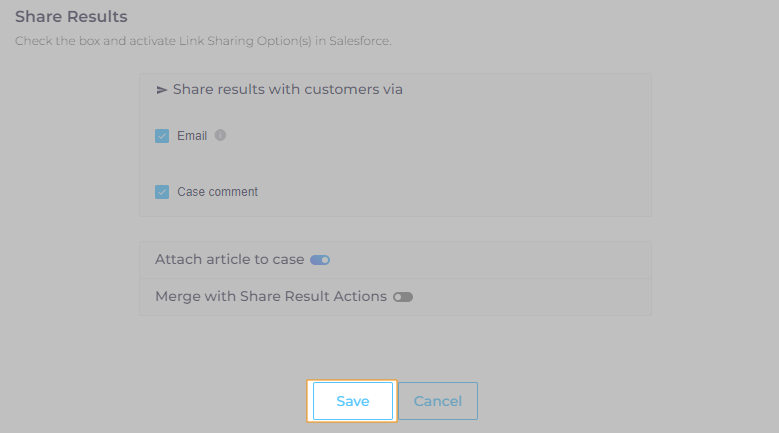Click the Cancel button

tap(438, 401)
